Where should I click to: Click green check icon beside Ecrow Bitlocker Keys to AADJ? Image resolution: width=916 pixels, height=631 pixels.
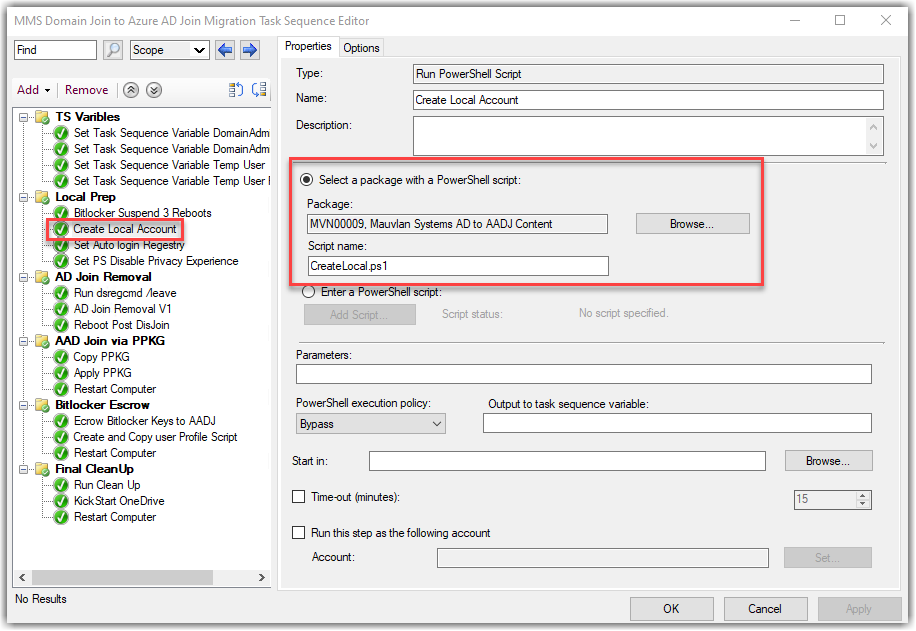tap(61, 421)
